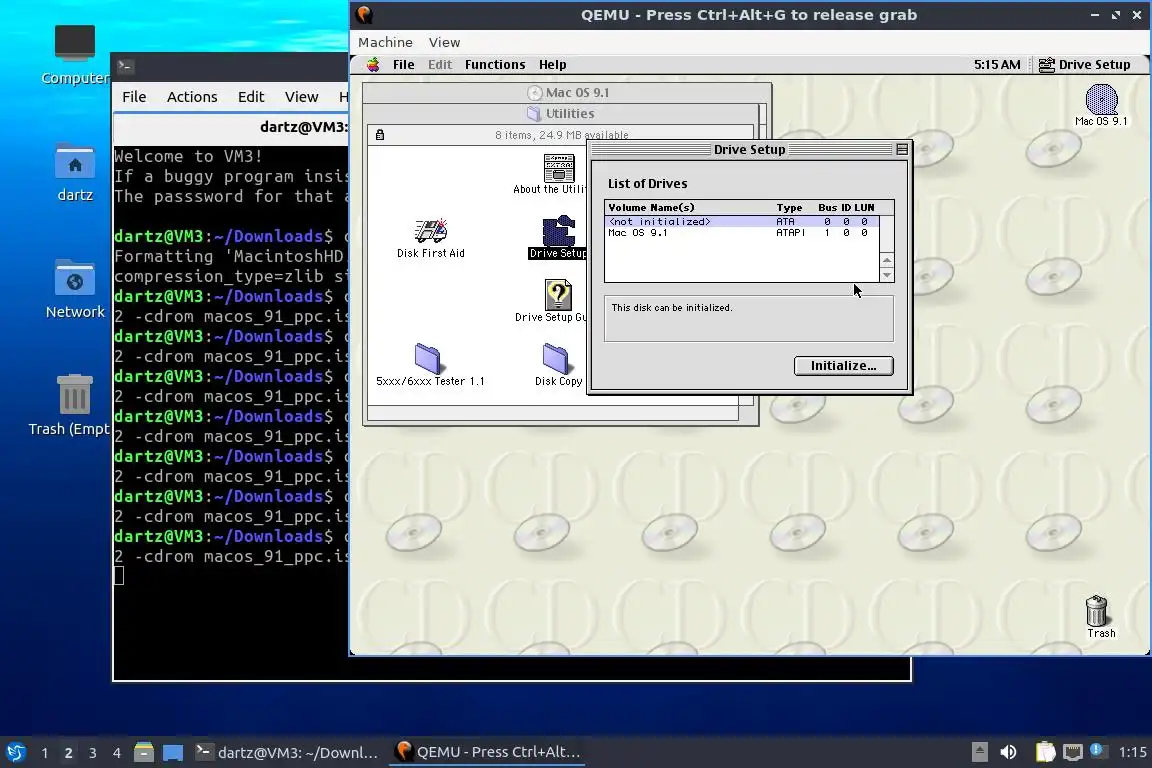Switch to workspace 2 in the pager

pyautogui.click(x=68, y=753)
